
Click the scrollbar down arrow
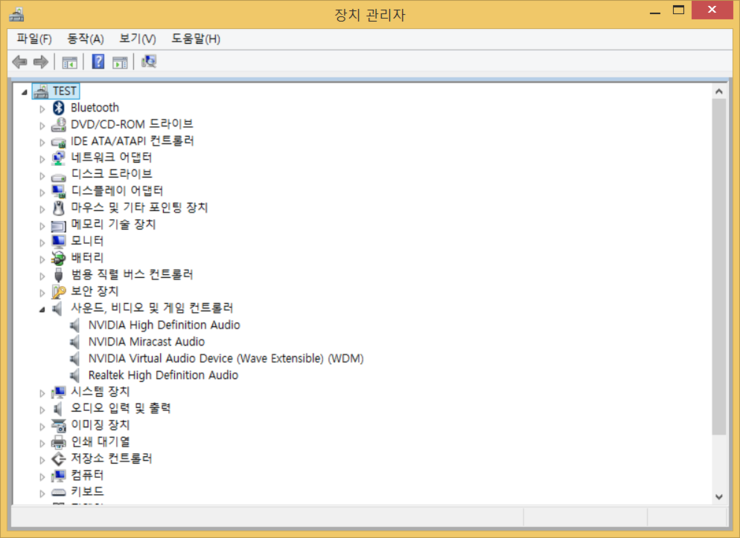[719, 496]
